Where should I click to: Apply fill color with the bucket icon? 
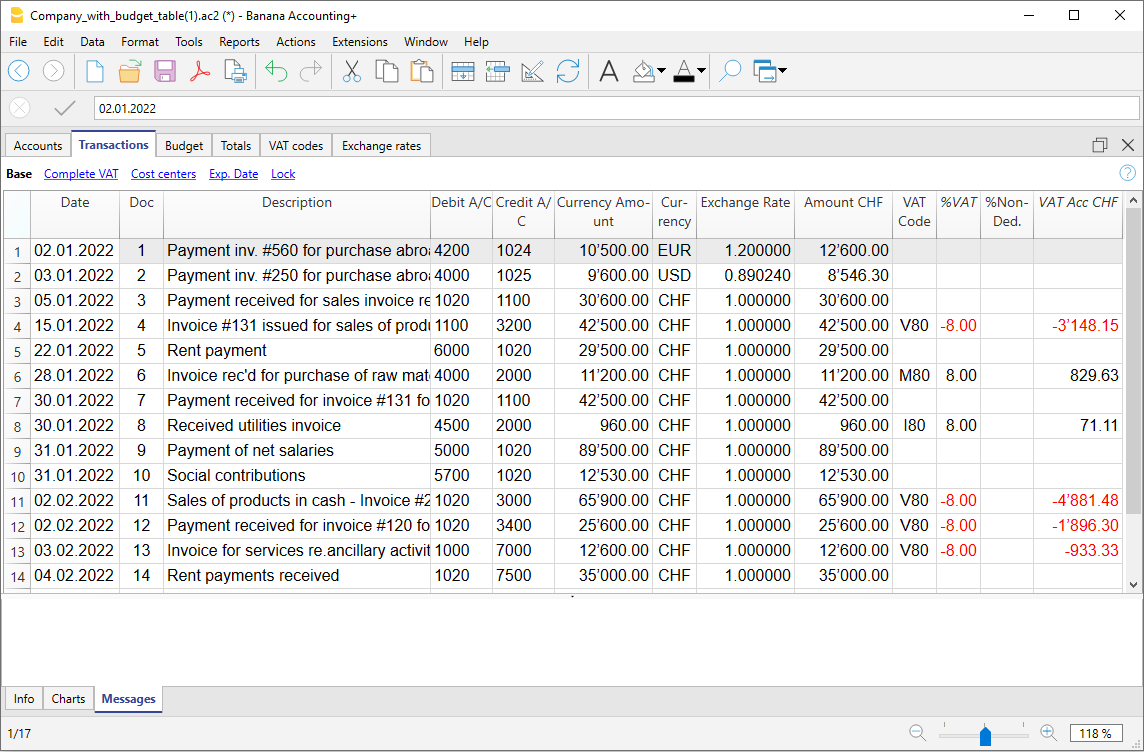(x=644, y=71)
